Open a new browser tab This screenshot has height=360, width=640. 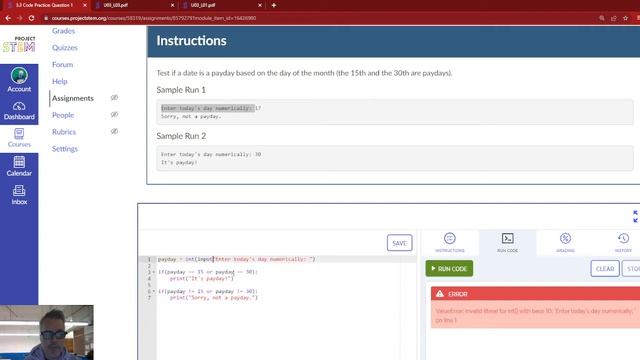(274, 5)
